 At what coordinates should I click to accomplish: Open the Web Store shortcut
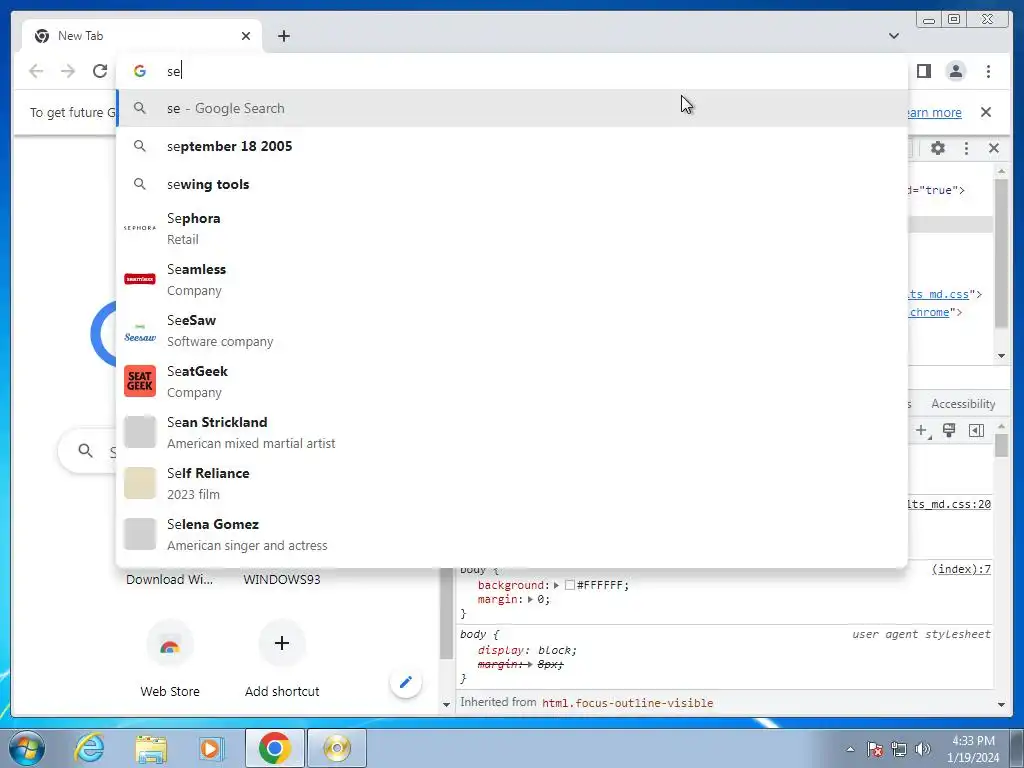tap(170, 660)
